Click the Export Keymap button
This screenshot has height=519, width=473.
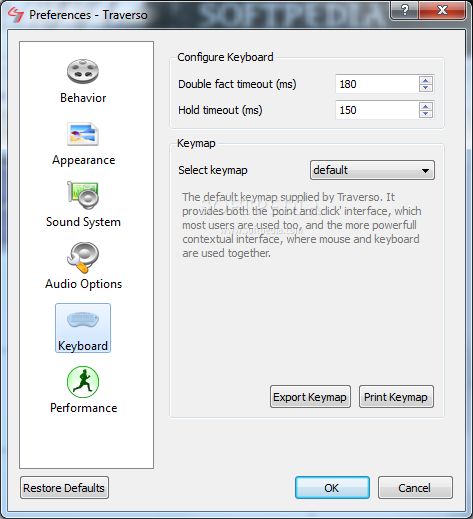(310, 397)
